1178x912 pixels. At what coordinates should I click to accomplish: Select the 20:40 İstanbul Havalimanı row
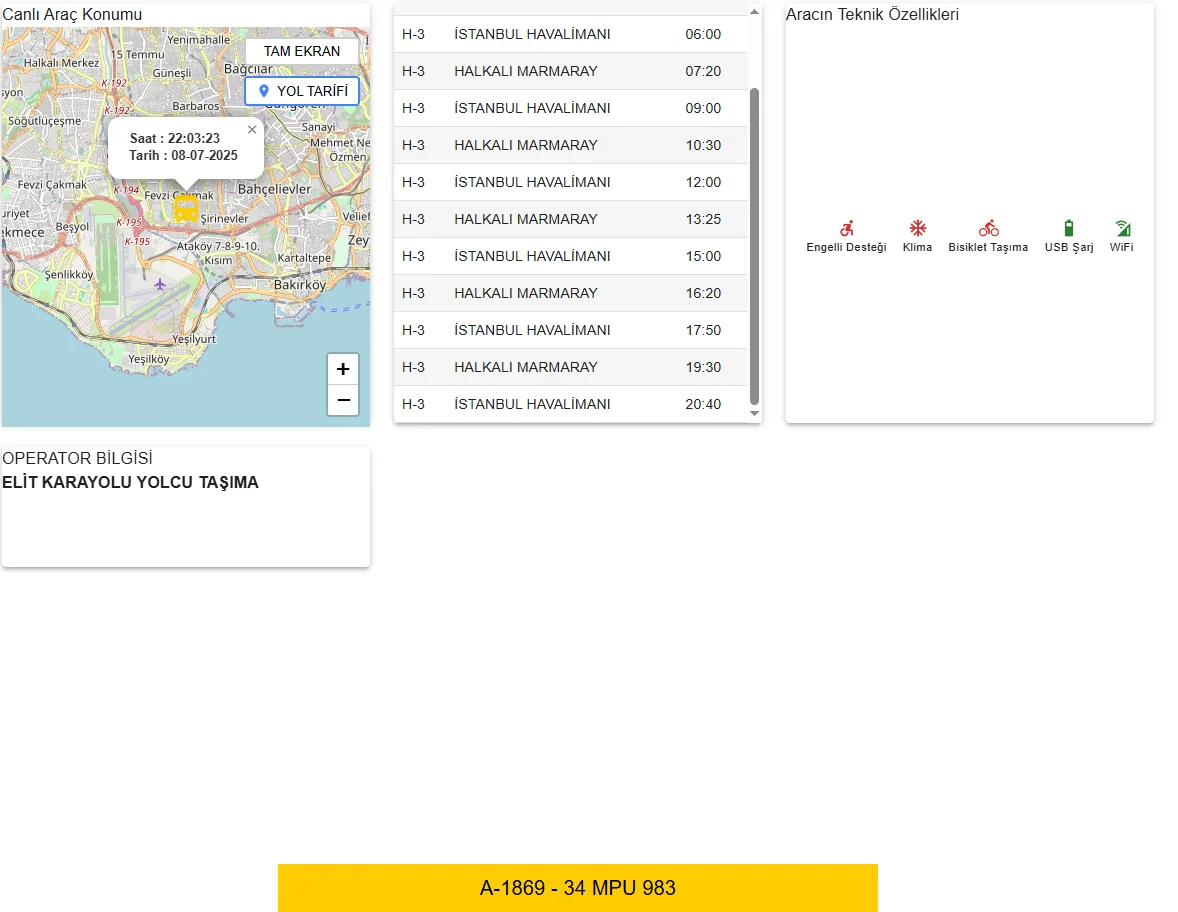point(570,404)
